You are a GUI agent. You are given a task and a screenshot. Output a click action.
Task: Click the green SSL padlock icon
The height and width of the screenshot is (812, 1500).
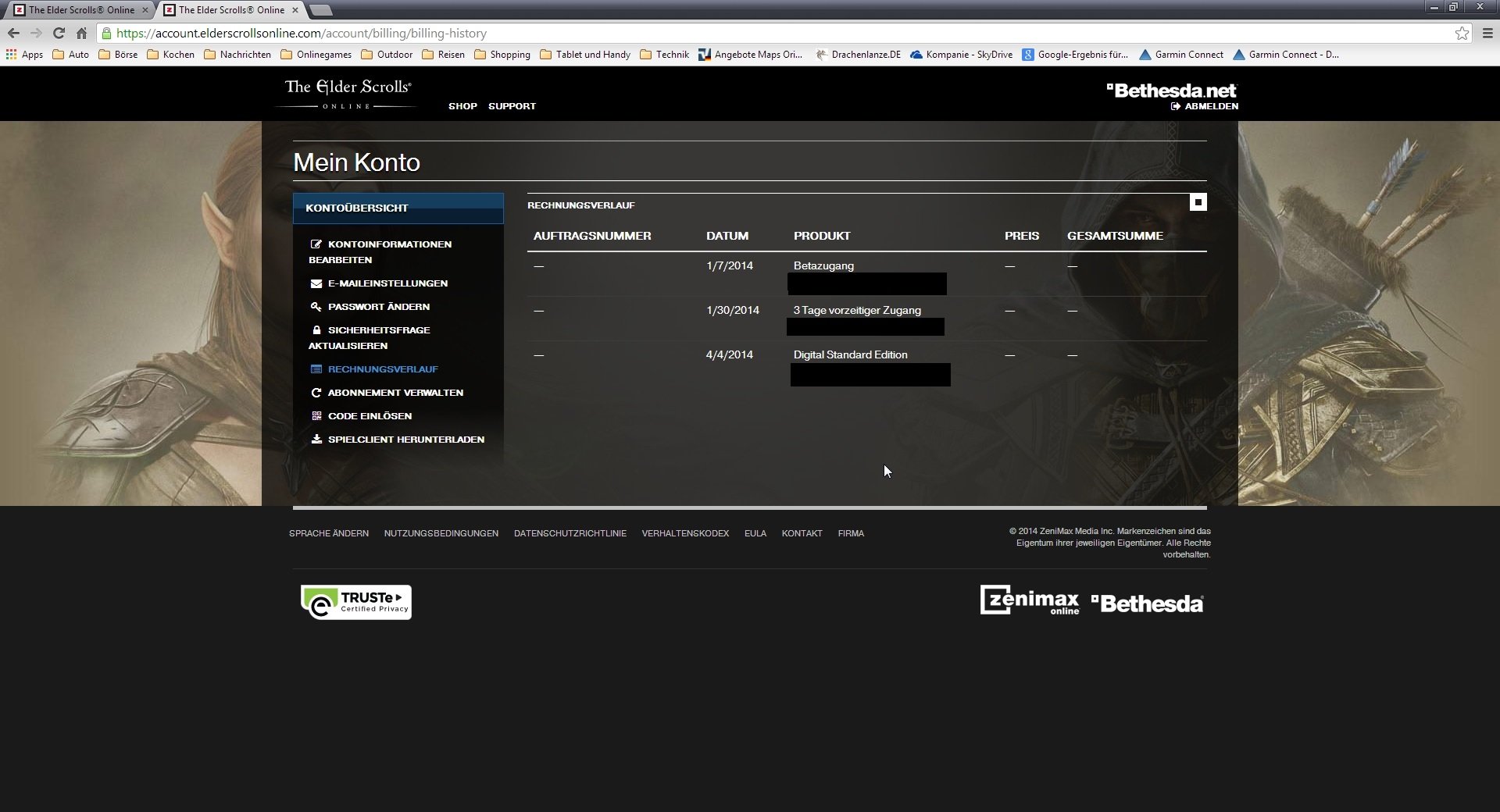point(107,33)
